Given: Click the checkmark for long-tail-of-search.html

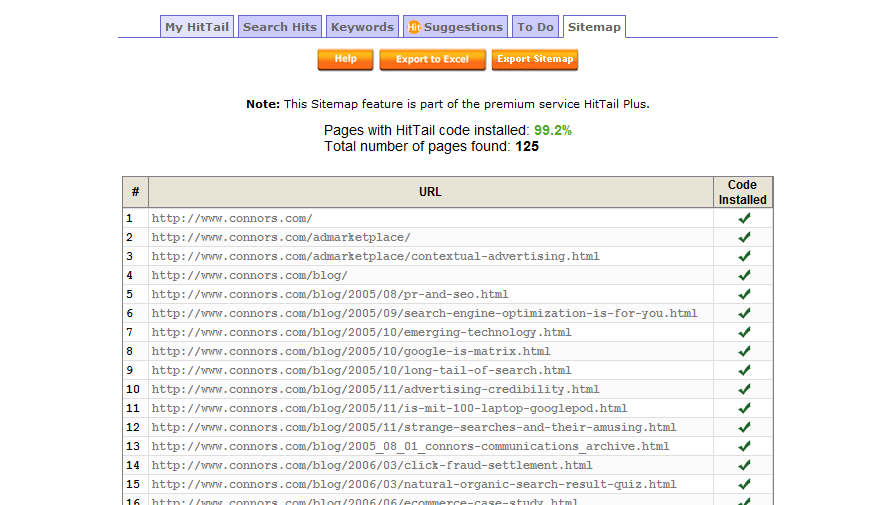Looking at the screenshot, I should (x=744, y=370).
